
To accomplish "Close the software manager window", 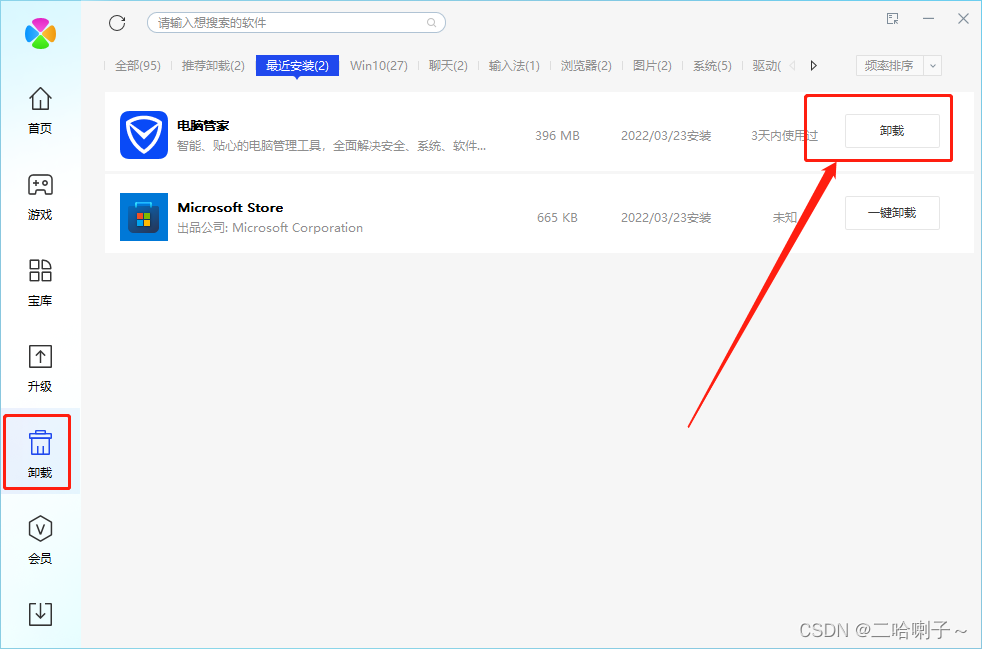I will (963, 19).
